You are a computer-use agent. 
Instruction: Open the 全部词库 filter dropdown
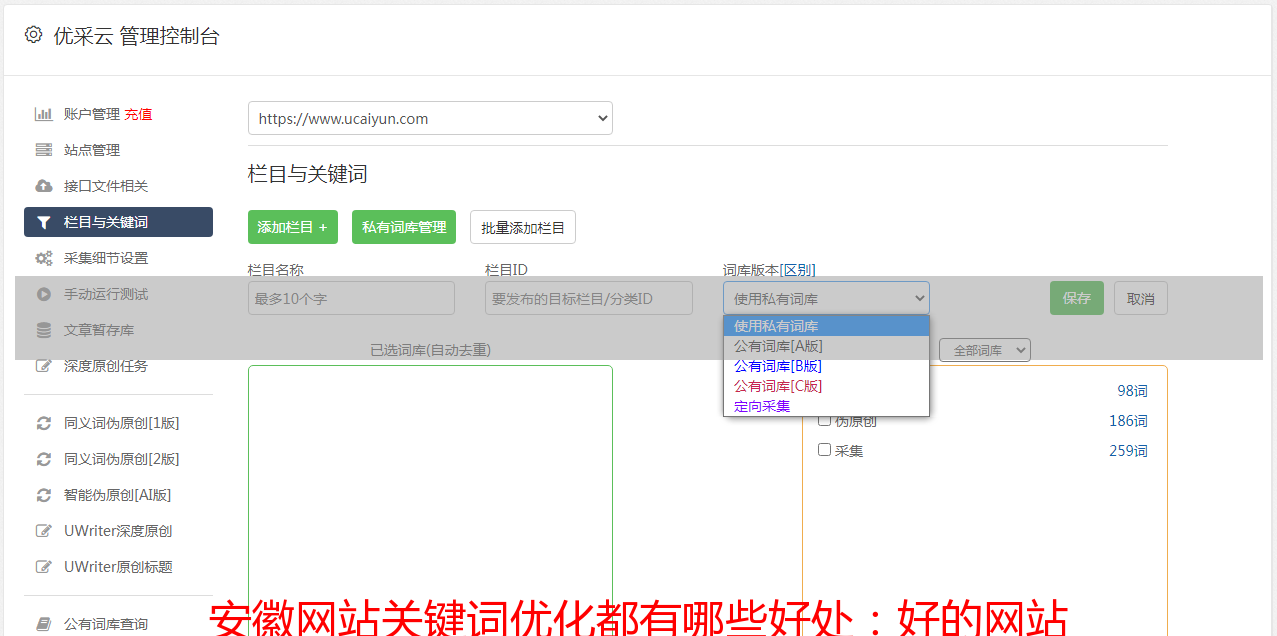coord(985,350)
